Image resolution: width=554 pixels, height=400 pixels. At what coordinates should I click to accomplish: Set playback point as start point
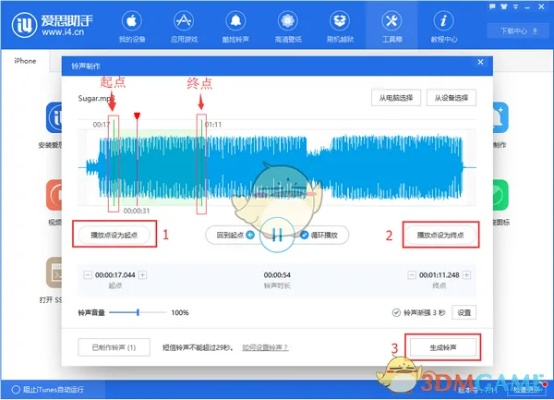114,235
